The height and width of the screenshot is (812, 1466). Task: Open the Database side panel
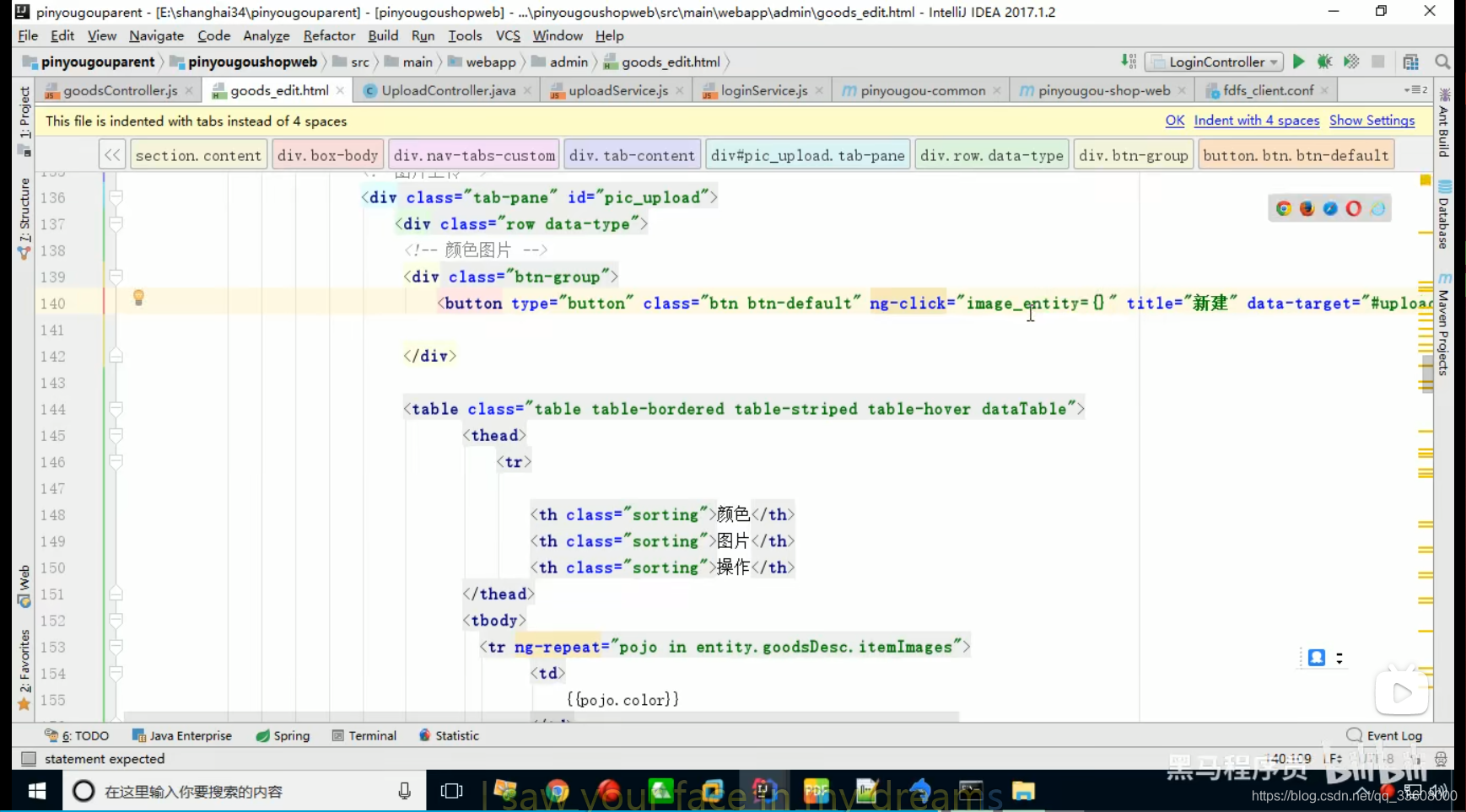pyautogui.click(x=1443, y=216)
